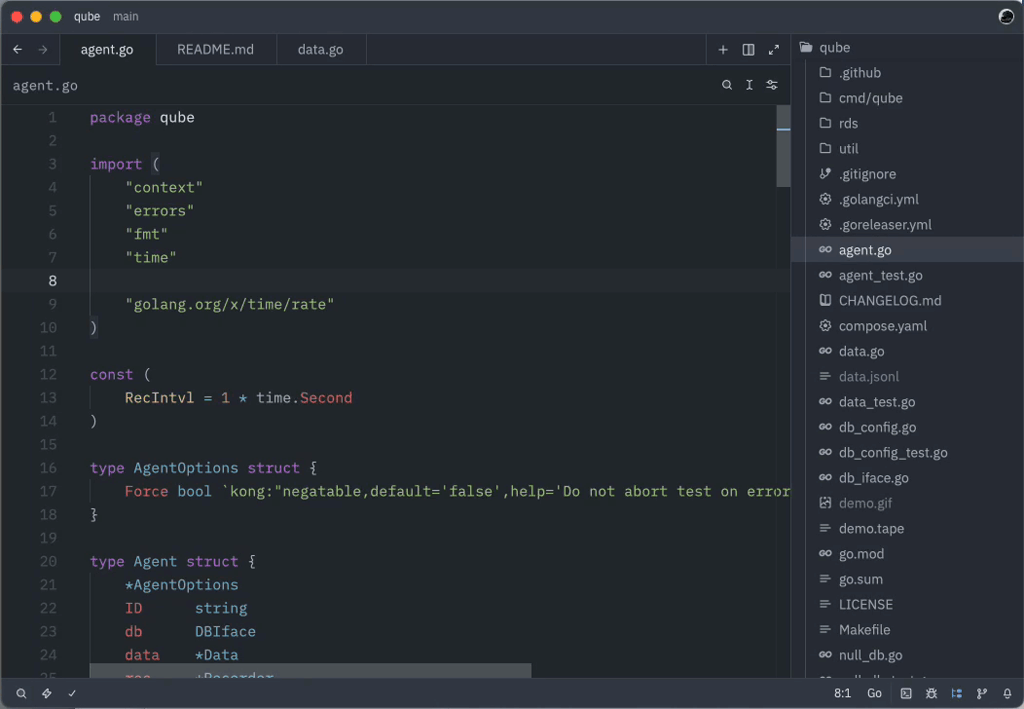Open agent_test.go in the file tree

pos(880,275)
